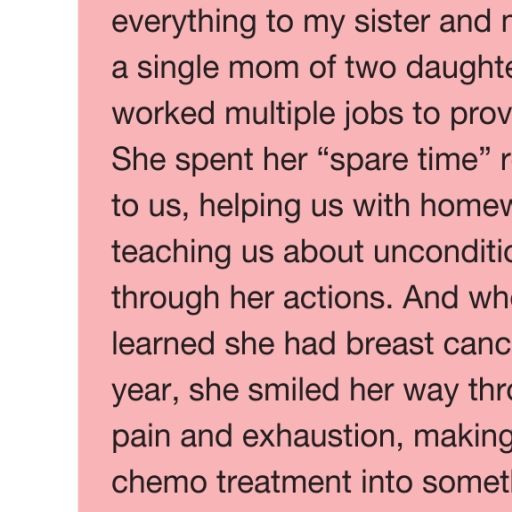Select the word "worked"
The height and width of the screenshot is (512, 512).
pos(163,114)
